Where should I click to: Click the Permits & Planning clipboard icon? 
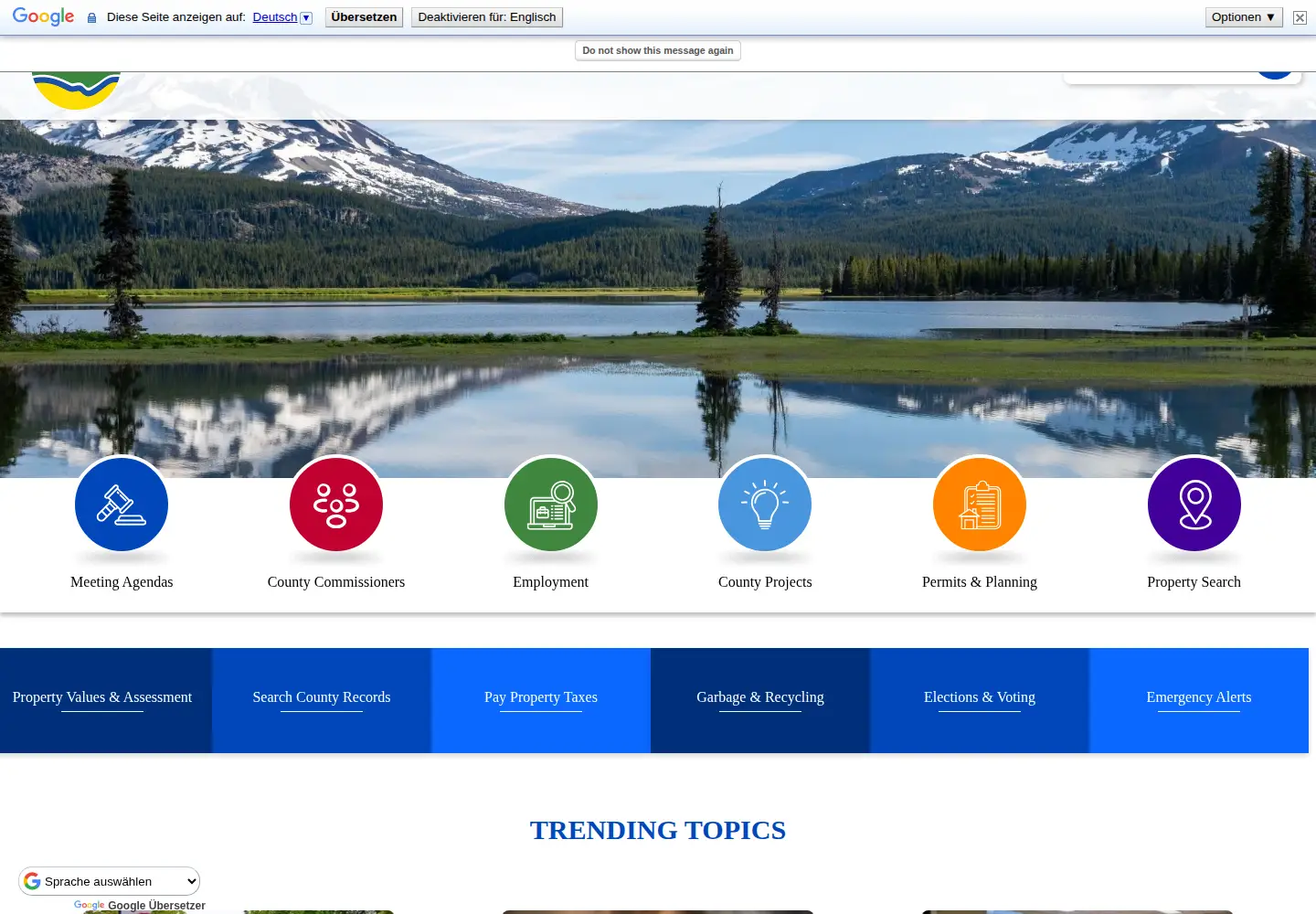point(980,505)
